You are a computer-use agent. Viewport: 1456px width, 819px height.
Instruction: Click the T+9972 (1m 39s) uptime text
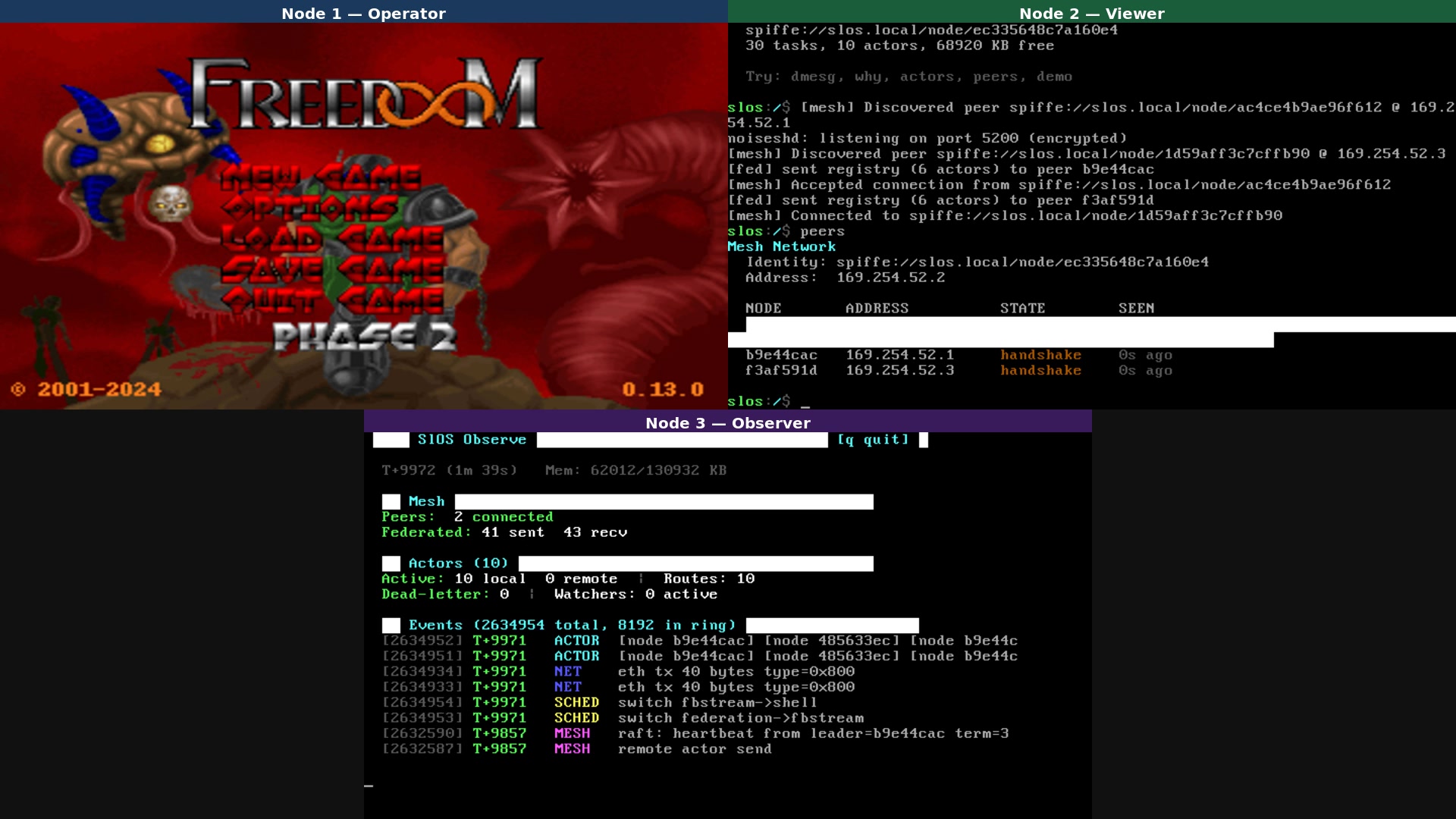pyautogui.click(x=449, y=470)
